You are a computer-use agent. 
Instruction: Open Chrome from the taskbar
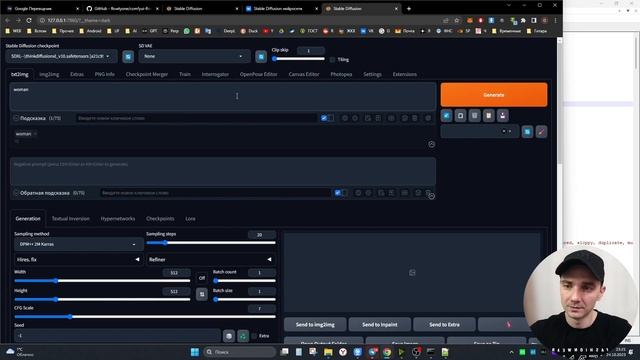387,352
